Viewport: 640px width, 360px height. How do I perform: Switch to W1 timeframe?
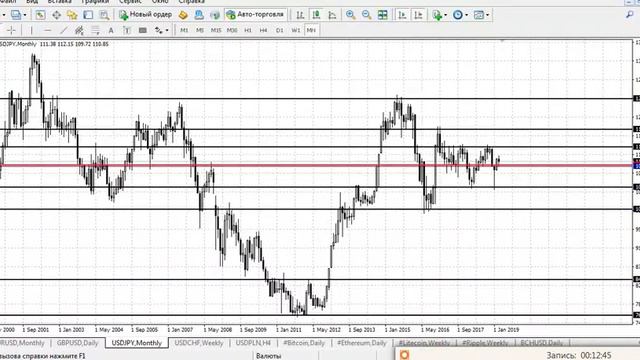click(296, 30)
